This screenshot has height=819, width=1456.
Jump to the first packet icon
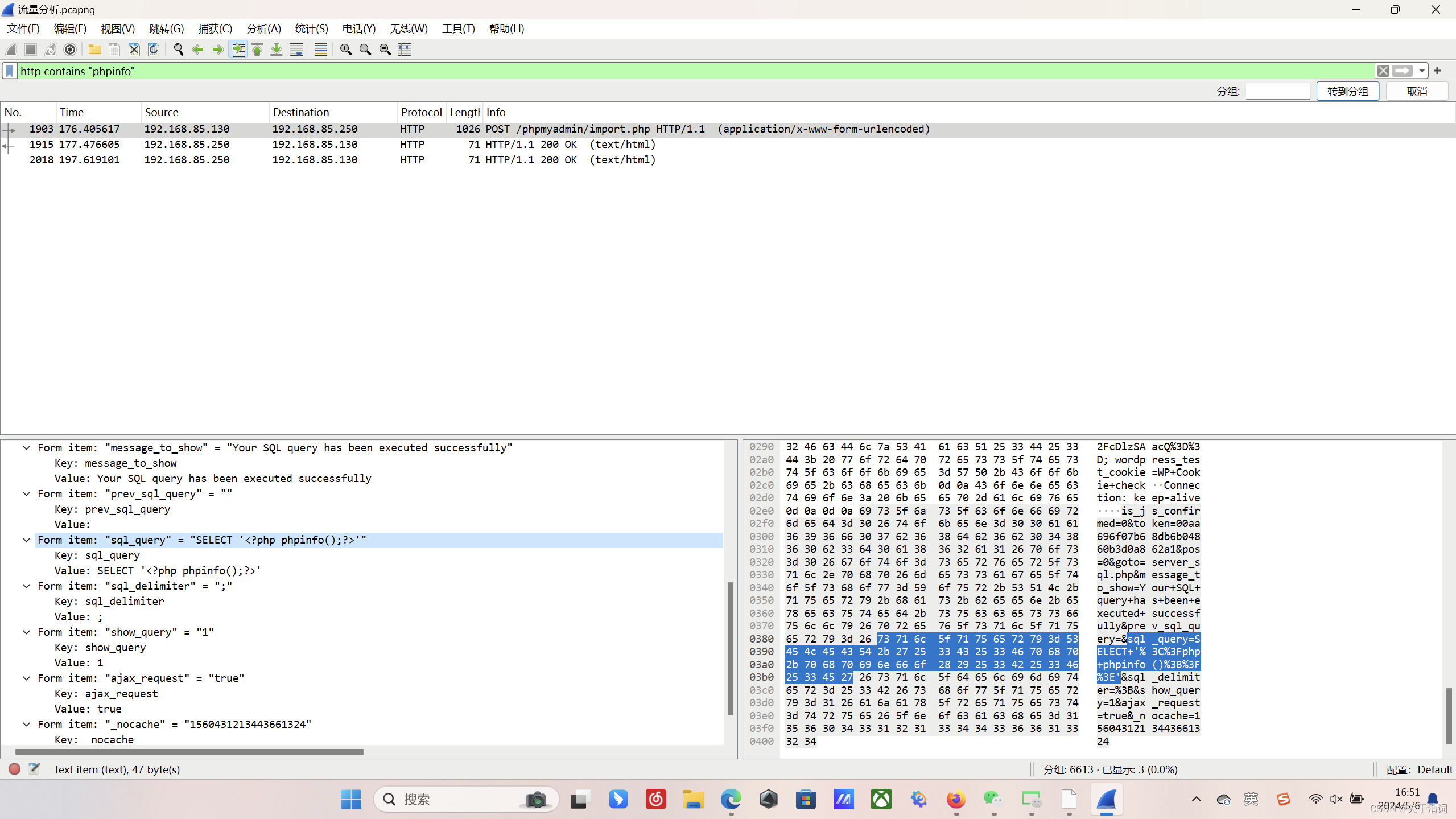coord(257,50)
